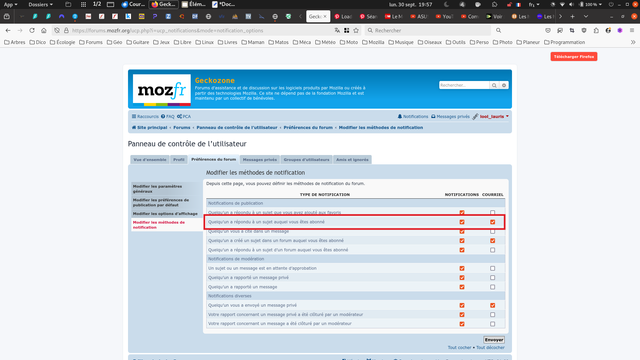Bookmark this page with the star icon
This screenshot has width=640, height=360.
click(356, 31)
